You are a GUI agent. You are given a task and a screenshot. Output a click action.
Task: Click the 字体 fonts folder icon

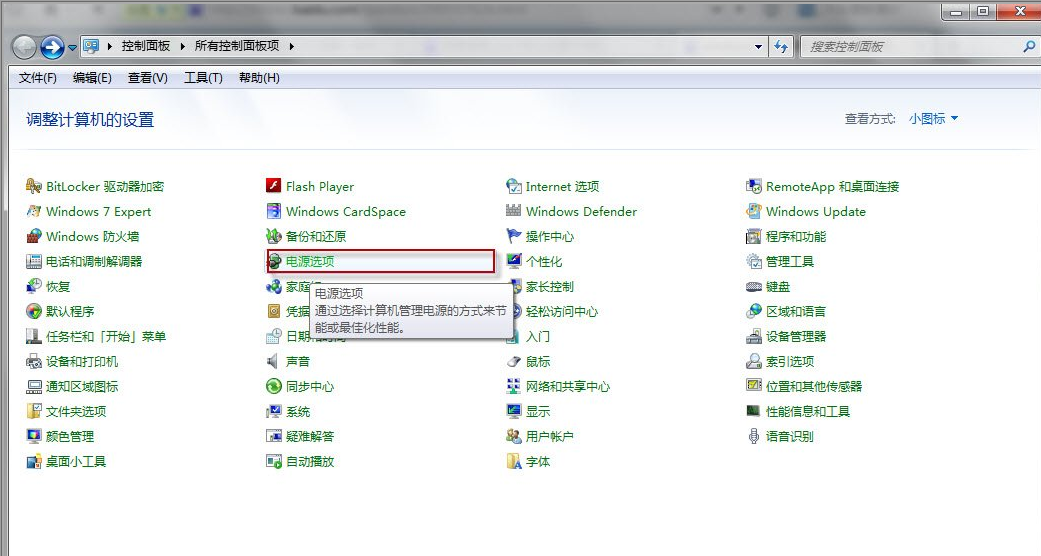coord(514,461)
